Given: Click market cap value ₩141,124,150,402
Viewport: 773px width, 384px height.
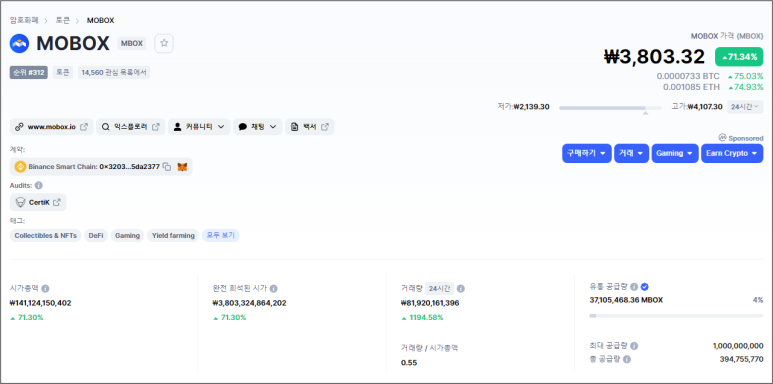Looking at the screenshot, I should [40, 303].
